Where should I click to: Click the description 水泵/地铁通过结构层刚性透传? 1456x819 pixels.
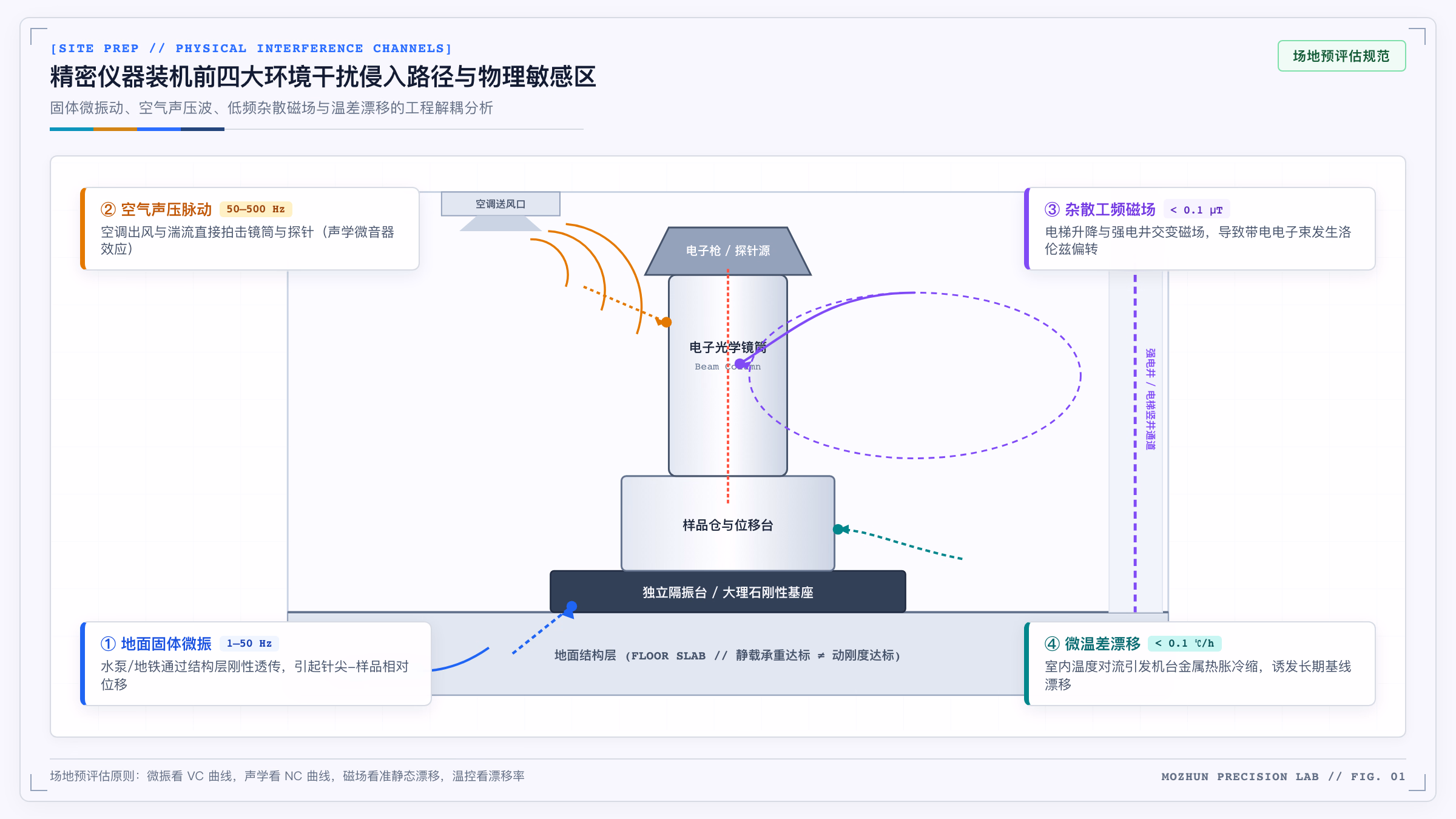click(255, 675)
